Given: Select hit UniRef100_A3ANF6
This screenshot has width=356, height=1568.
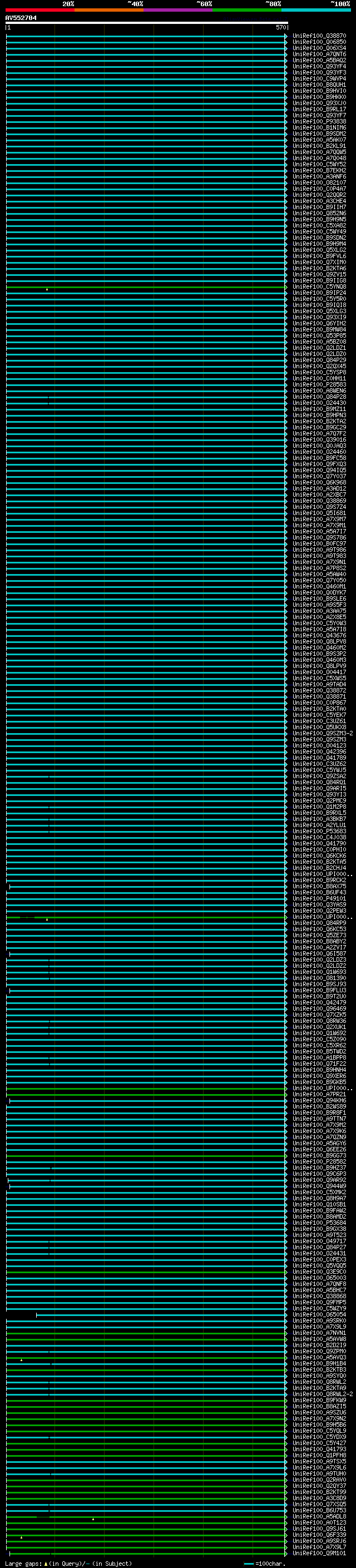Looking at the screenshot, I should (319, 176).
